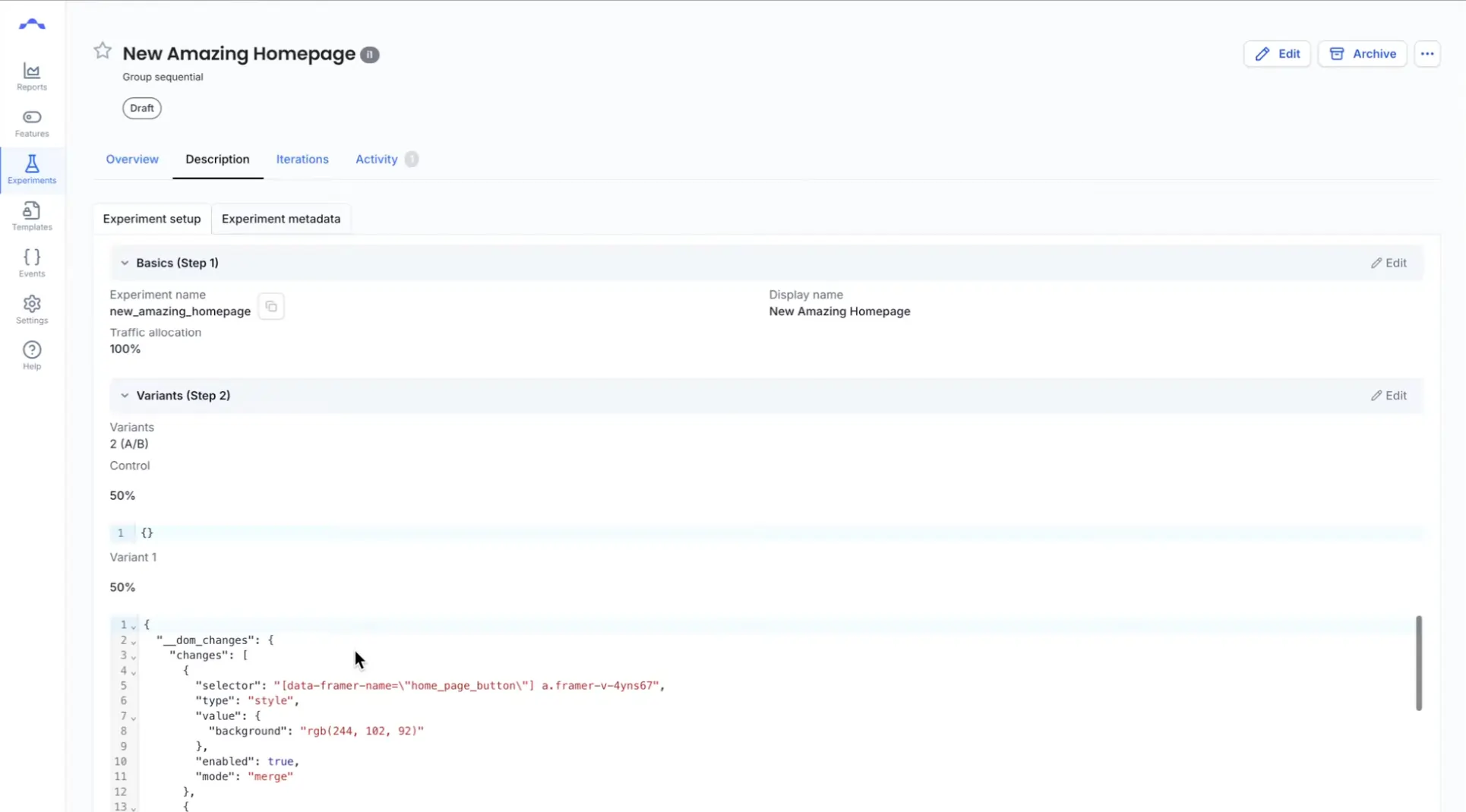Click the logo icon at top left
Screen dimensions: 1466x812
pyautogui.click(x=32, y=25)
